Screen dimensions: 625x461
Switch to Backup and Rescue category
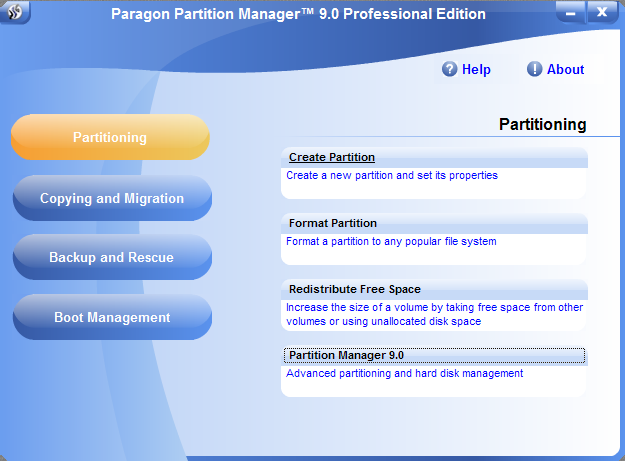coord(112,257)
